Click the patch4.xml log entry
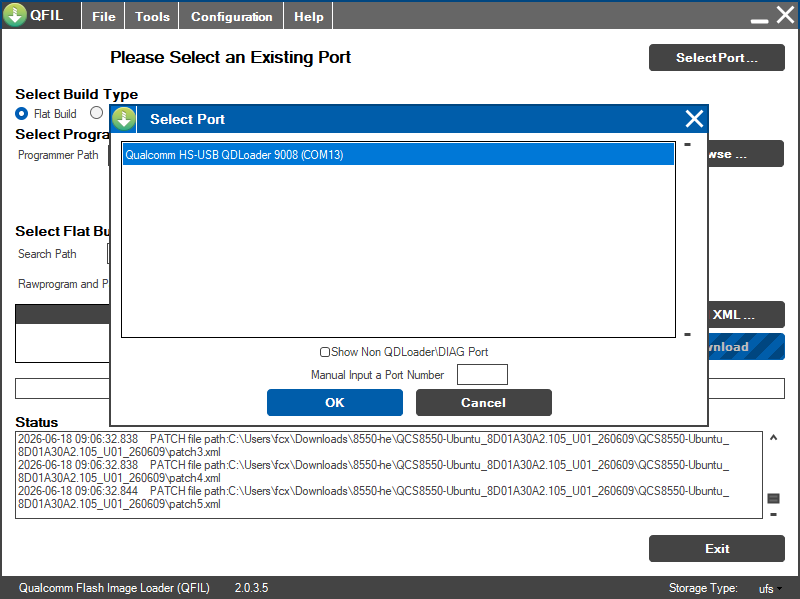 pos(373,471)
